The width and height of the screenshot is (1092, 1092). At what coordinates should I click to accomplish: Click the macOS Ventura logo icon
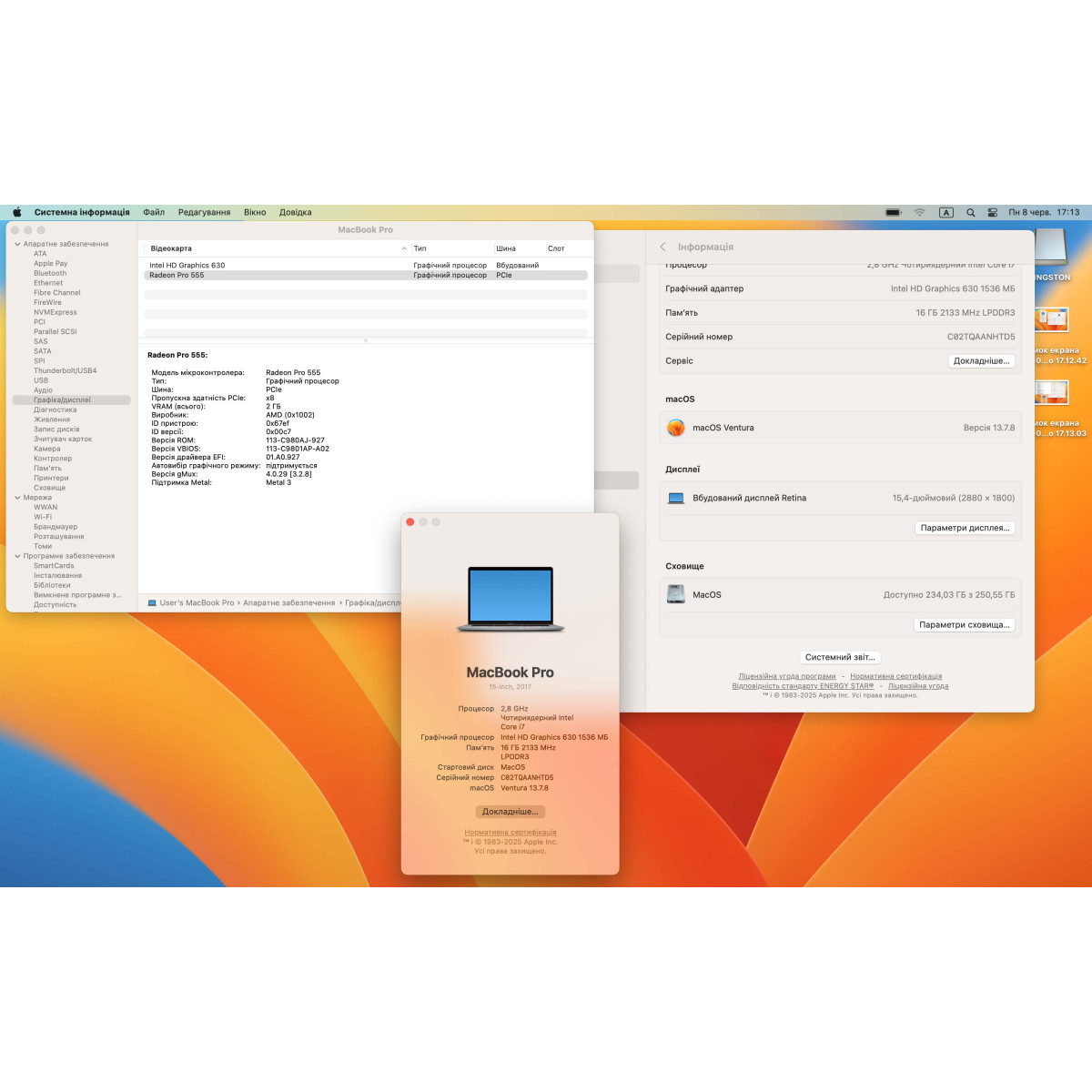tap(675, 428)
